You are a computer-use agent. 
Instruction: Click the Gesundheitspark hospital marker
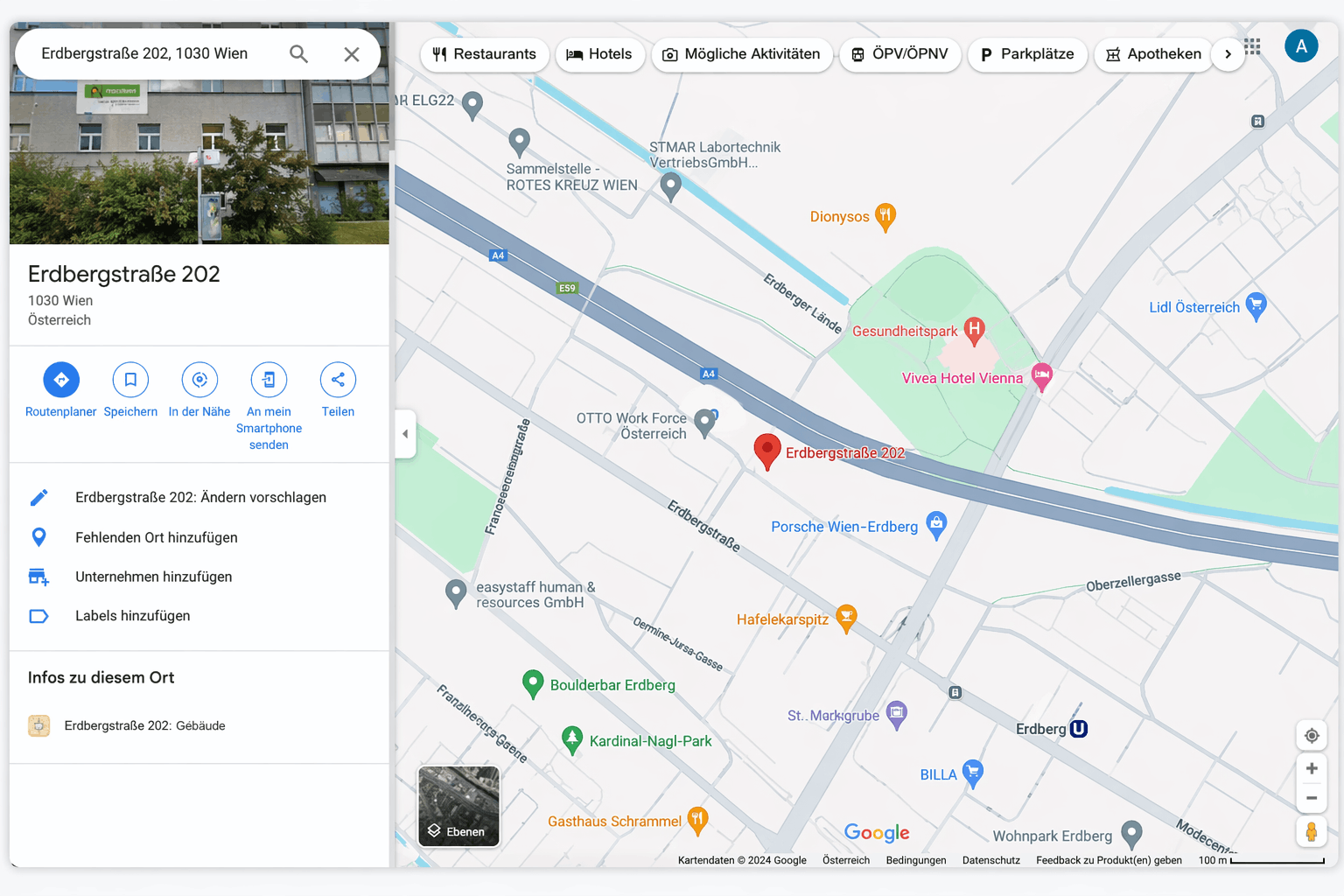tap(974, 330)
